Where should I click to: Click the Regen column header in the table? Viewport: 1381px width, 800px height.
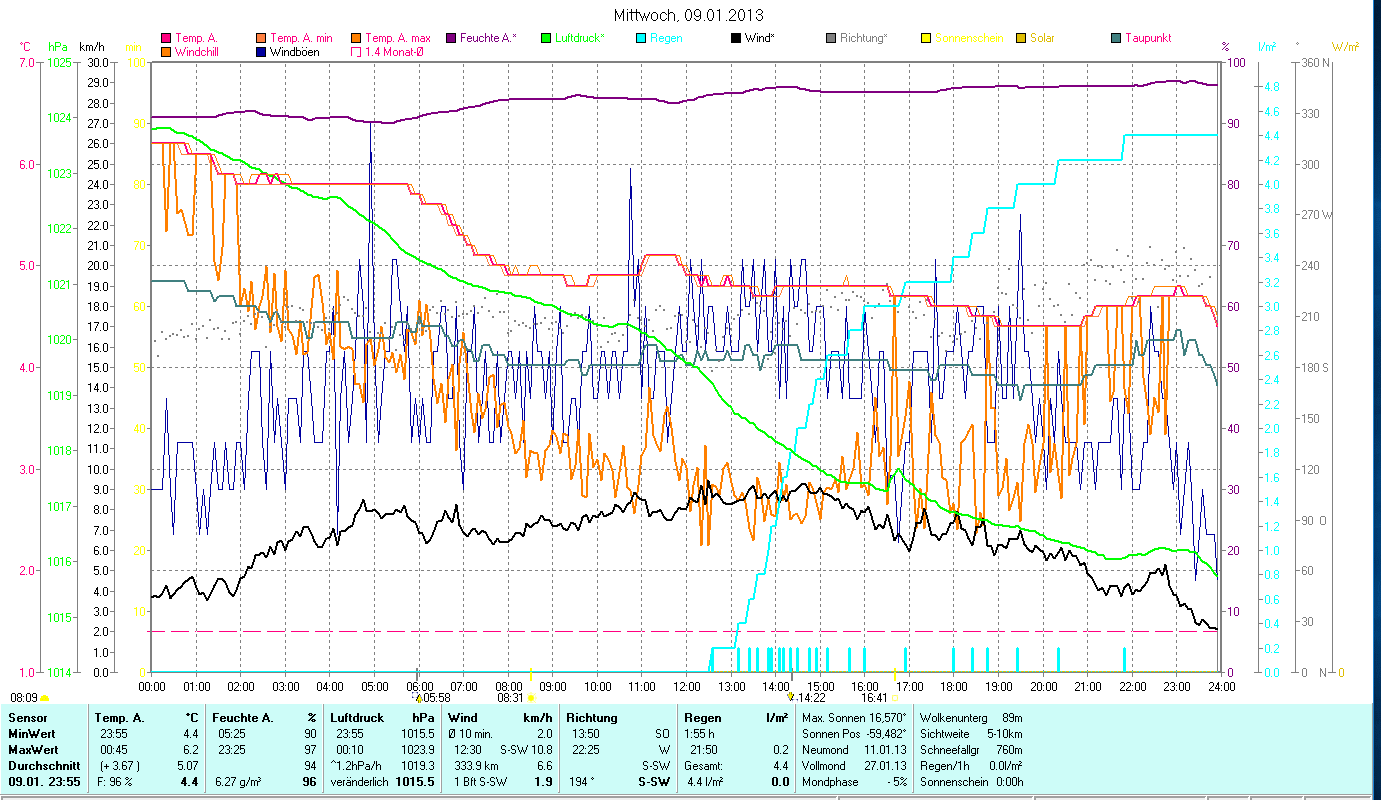tap(701, 718)
